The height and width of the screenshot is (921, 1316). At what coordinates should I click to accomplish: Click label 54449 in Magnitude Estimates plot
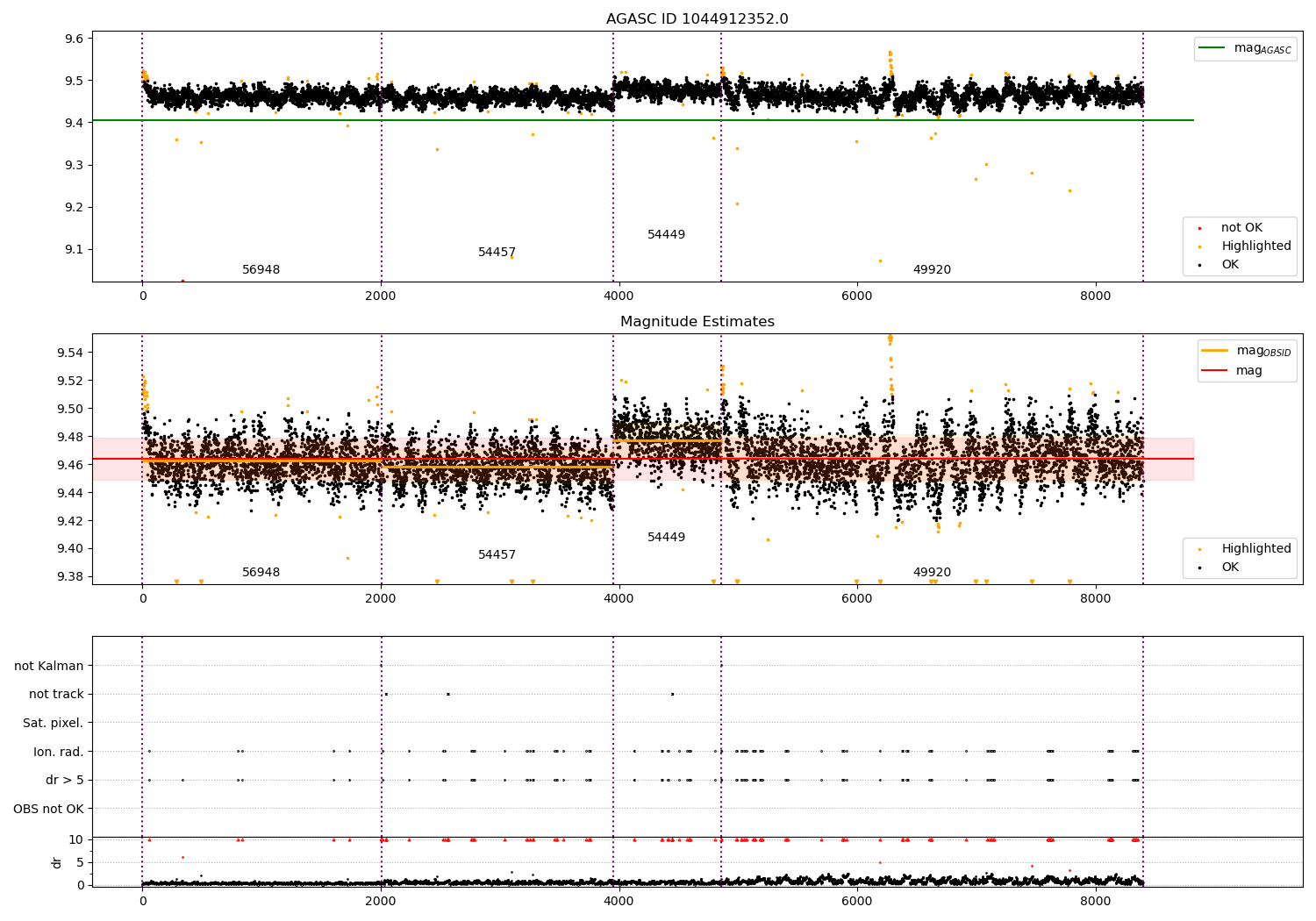(666, 538)
